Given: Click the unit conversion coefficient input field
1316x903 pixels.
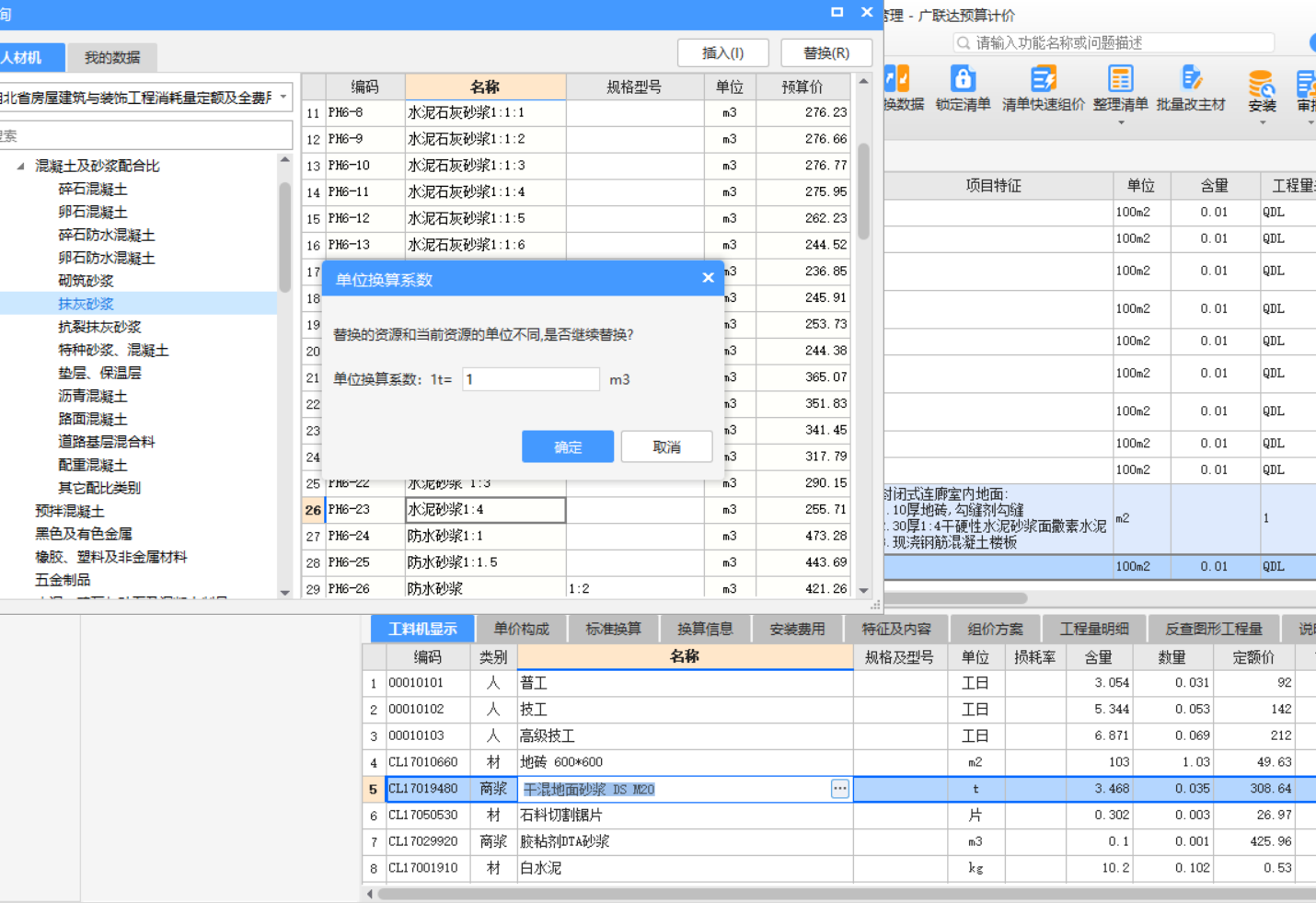Looking at the screenshot, I should pyautogui.click(x=531, y=379).
